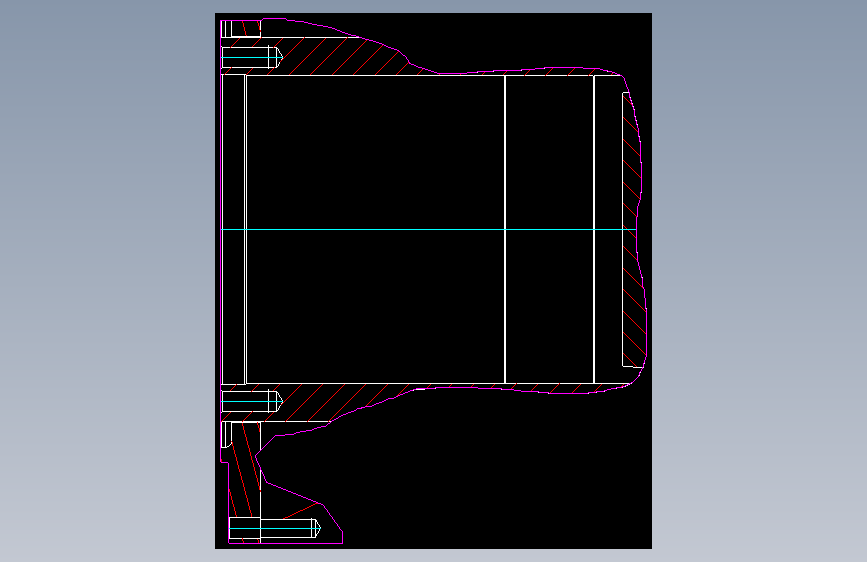The width and height of the screenshot is (867, 562).
Task: Pick the tapped hole at the bottom flange
Action: coord(275,528)
